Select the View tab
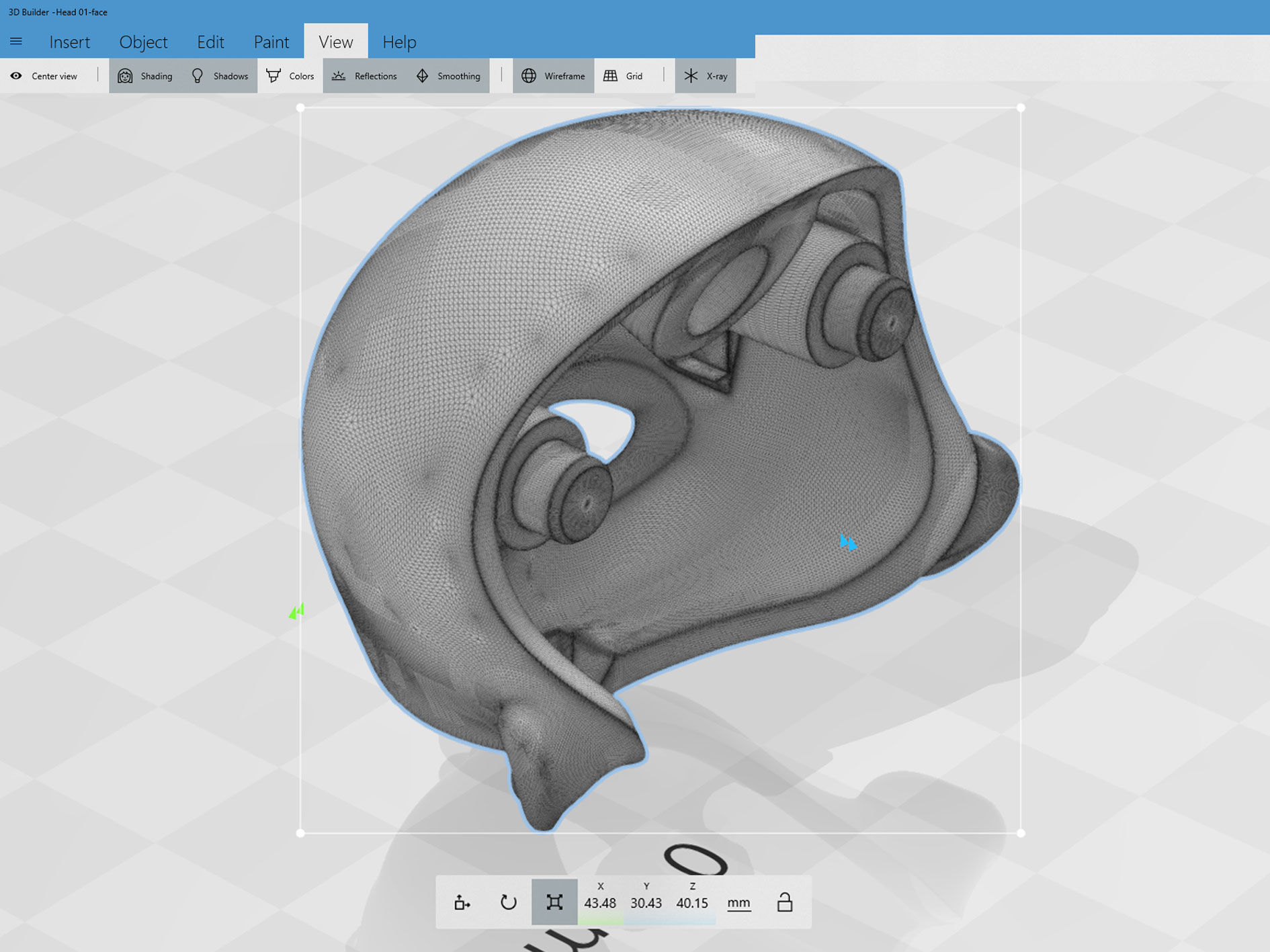This screenshot has height=952, width=1270. tap(335, 42)
